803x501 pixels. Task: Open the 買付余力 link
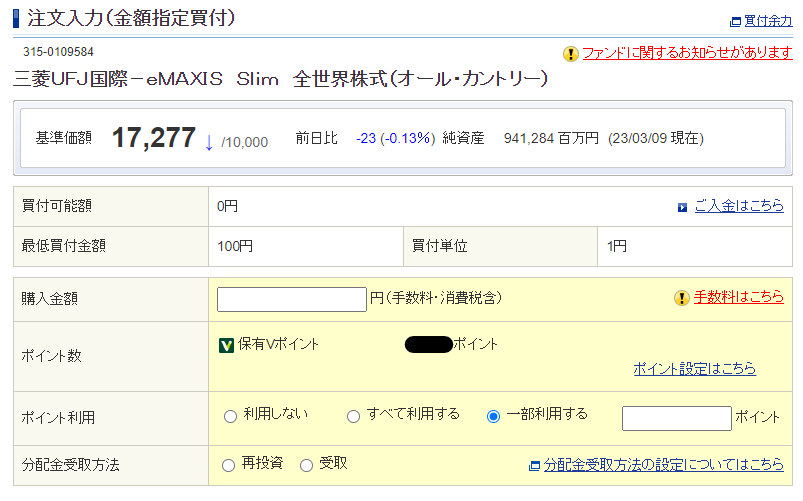click(768, 21)
